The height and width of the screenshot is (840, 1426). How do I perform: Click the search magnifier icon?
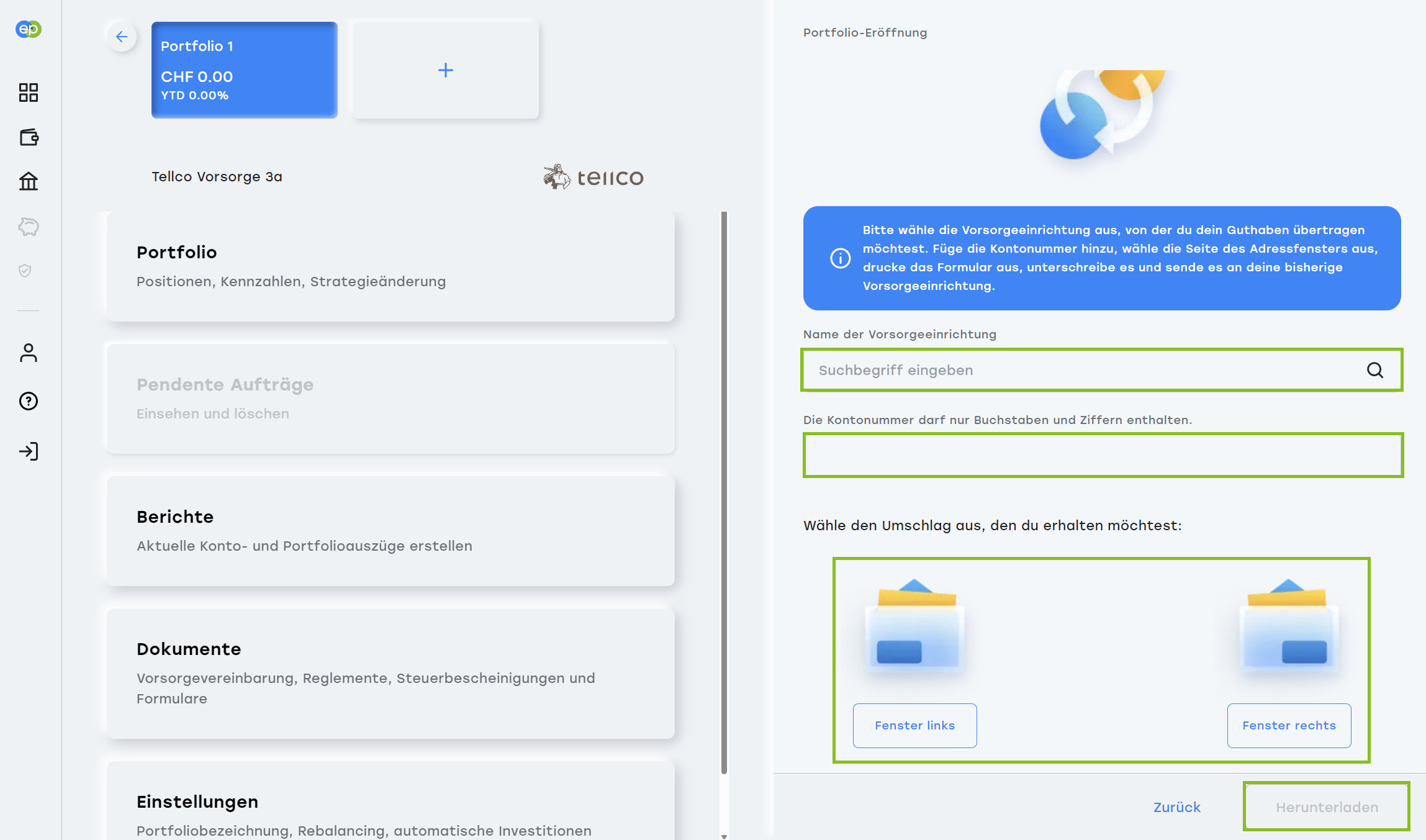pos(1375,370)
